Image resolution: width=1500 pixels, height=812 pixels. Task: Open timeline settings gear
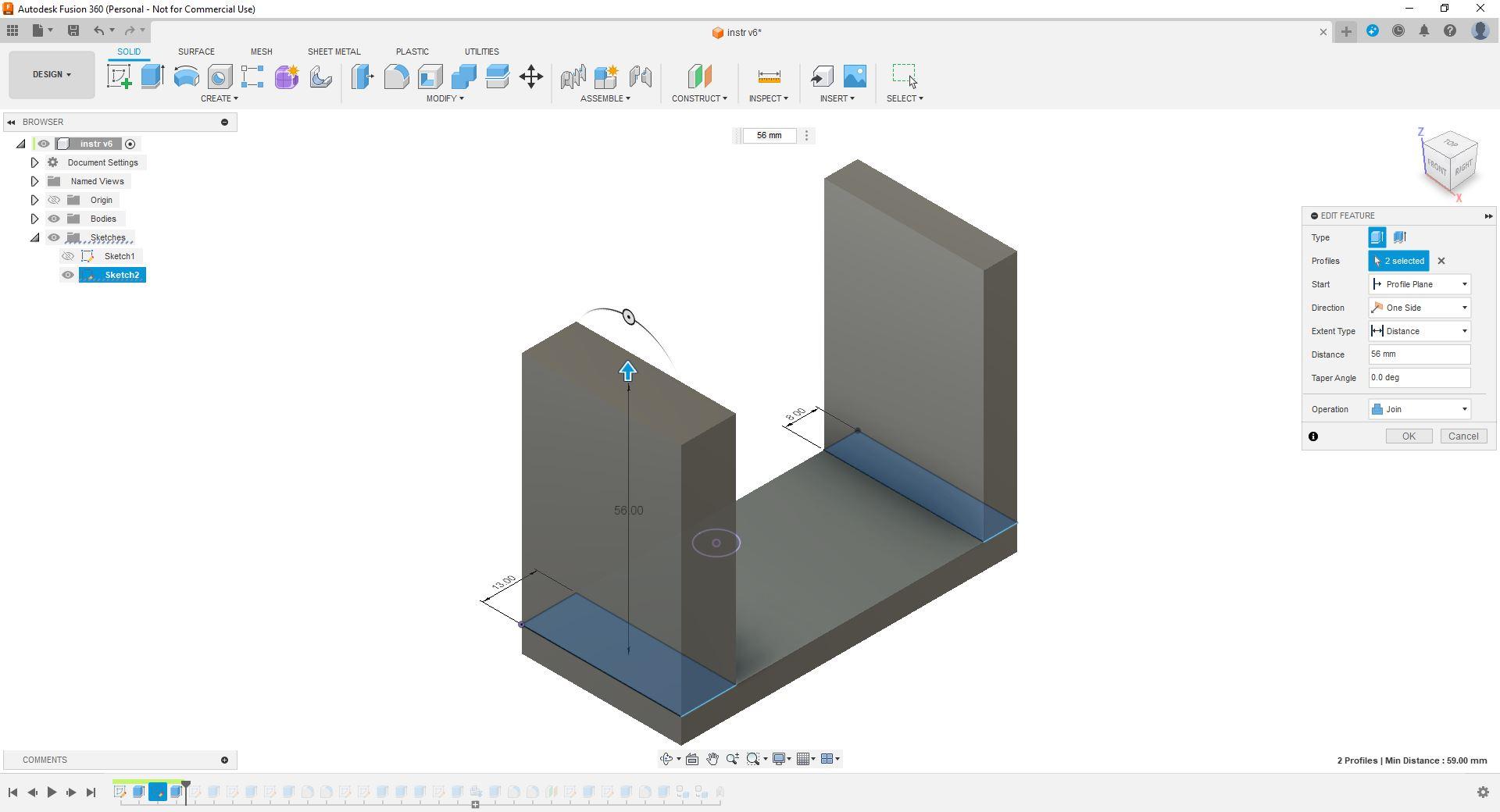[1483, 792]
